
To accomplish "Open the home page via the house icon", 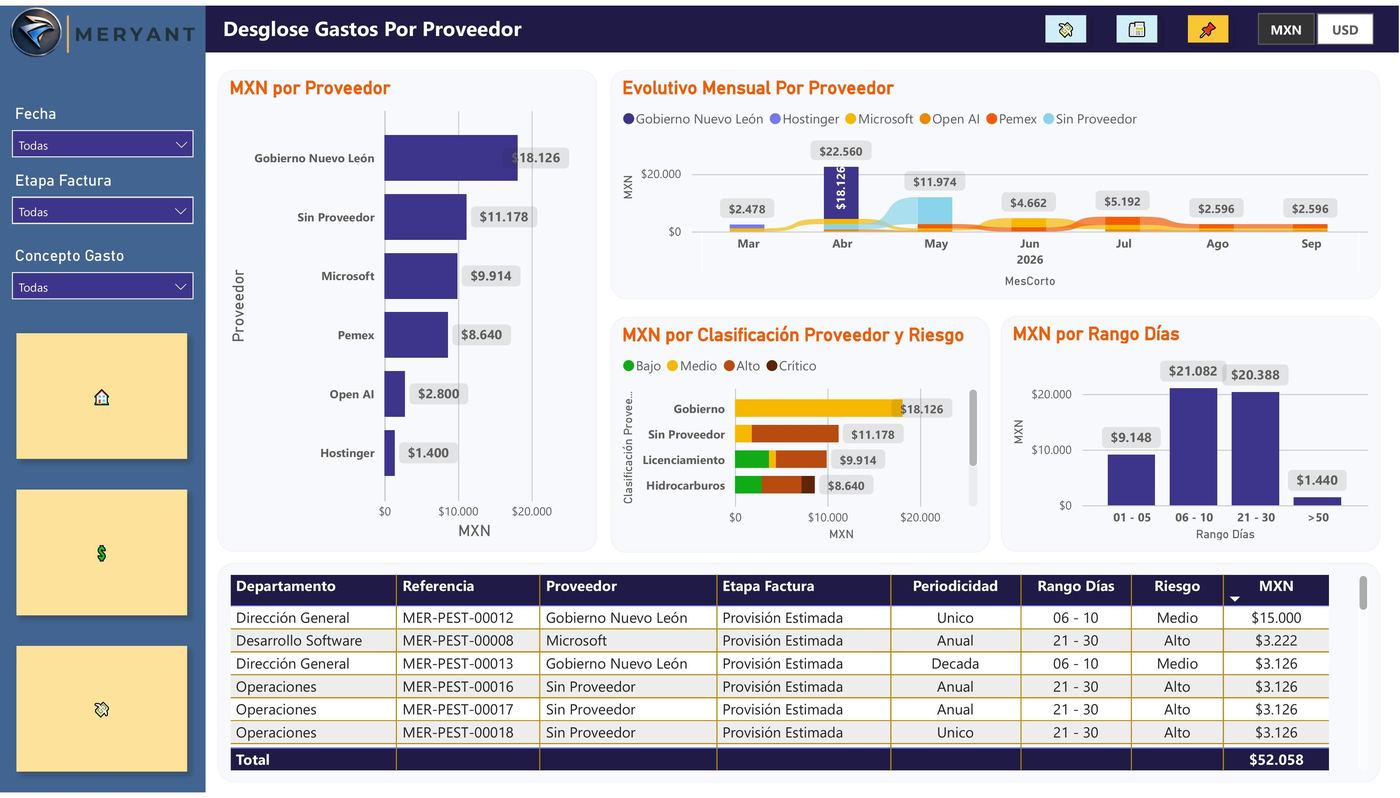I will click(x=102, y=397).
